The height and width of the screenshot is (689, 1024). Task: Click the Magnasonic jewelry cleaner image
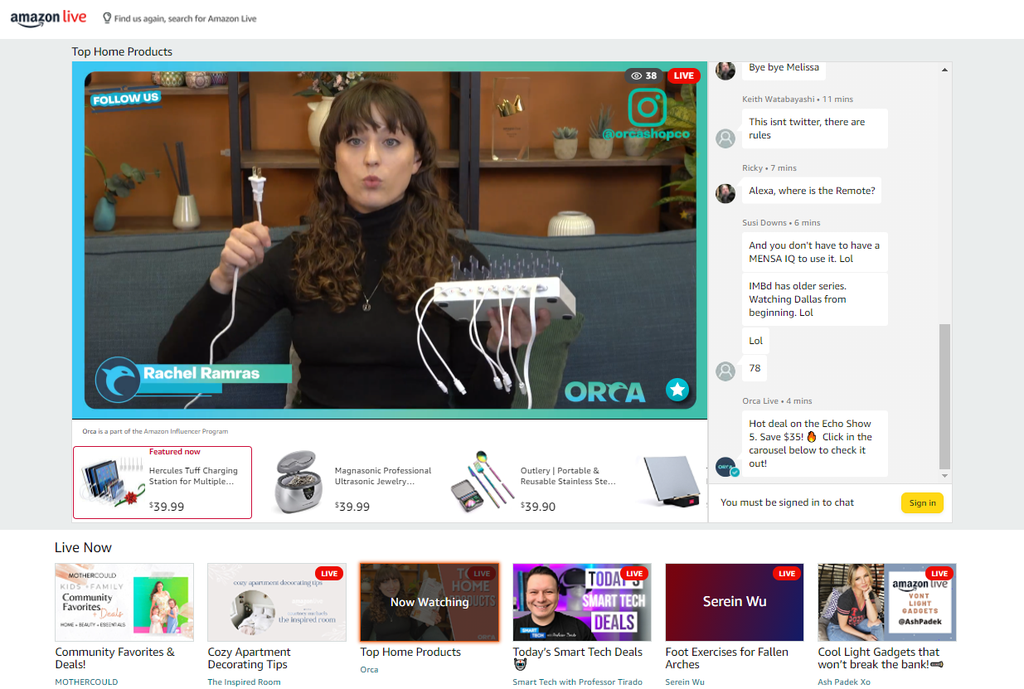click(298, 482)
